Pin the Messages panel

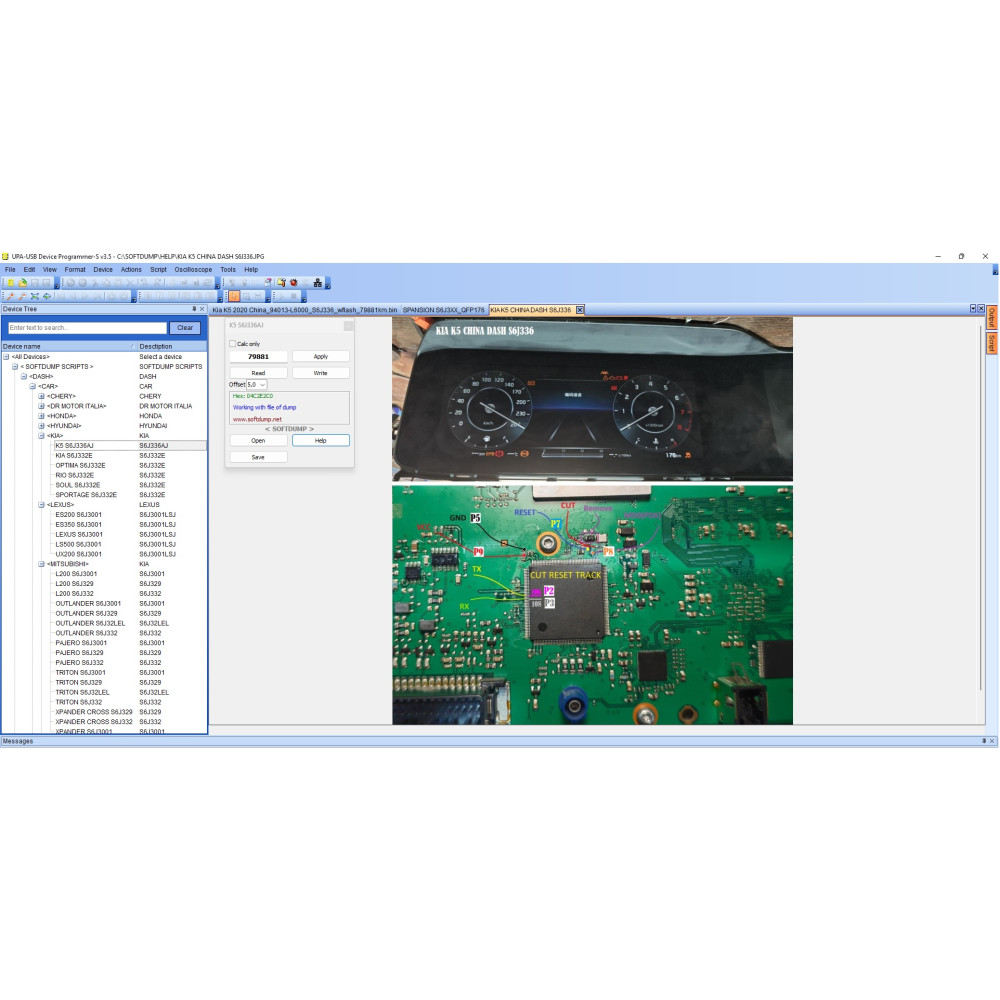click(x=984, y=741)
